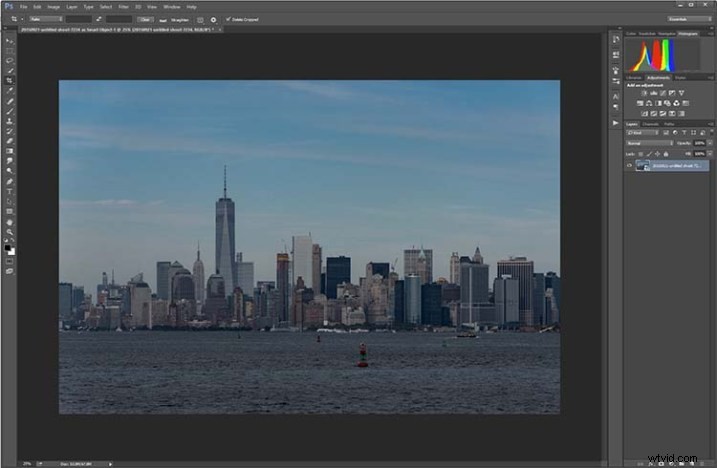Open the Window menu

(x=171, y=7)
